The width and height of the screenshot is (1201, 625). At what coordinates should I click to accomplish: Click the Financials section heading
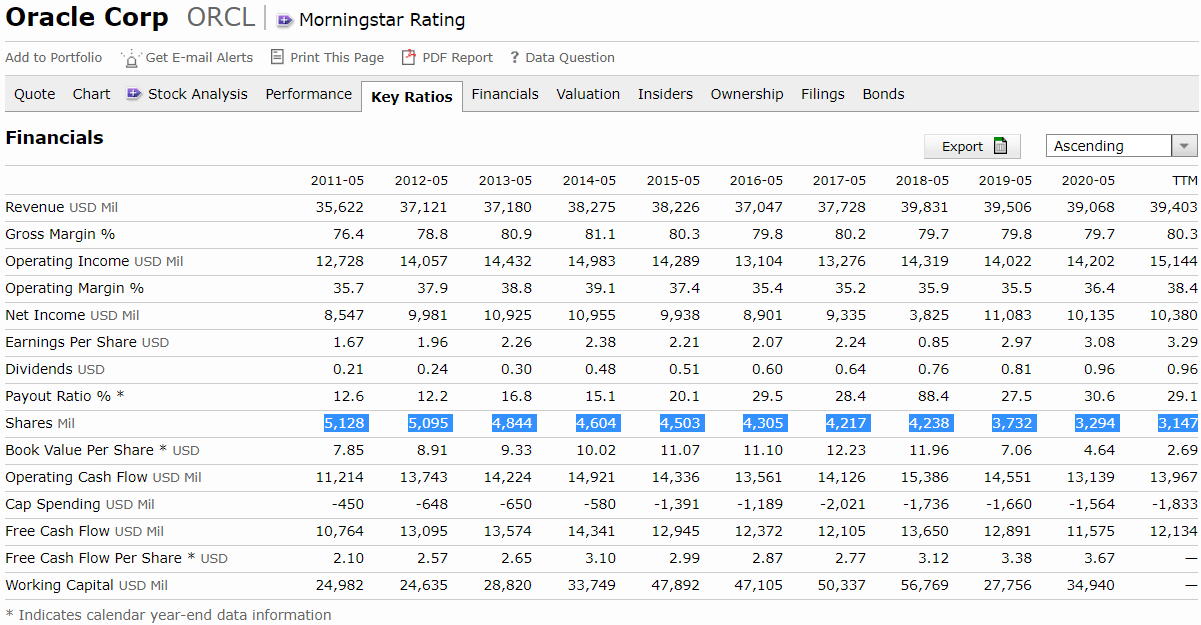(54, 138)
